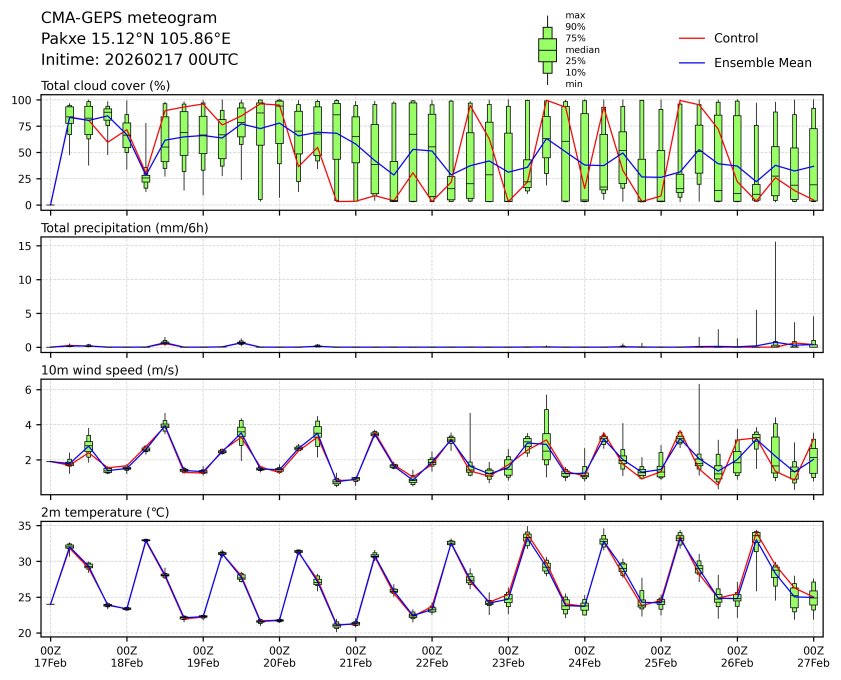Click the boxplot legend symbol
The height and width of the screenshot is (680, 841).
click(x=547, y=49)
